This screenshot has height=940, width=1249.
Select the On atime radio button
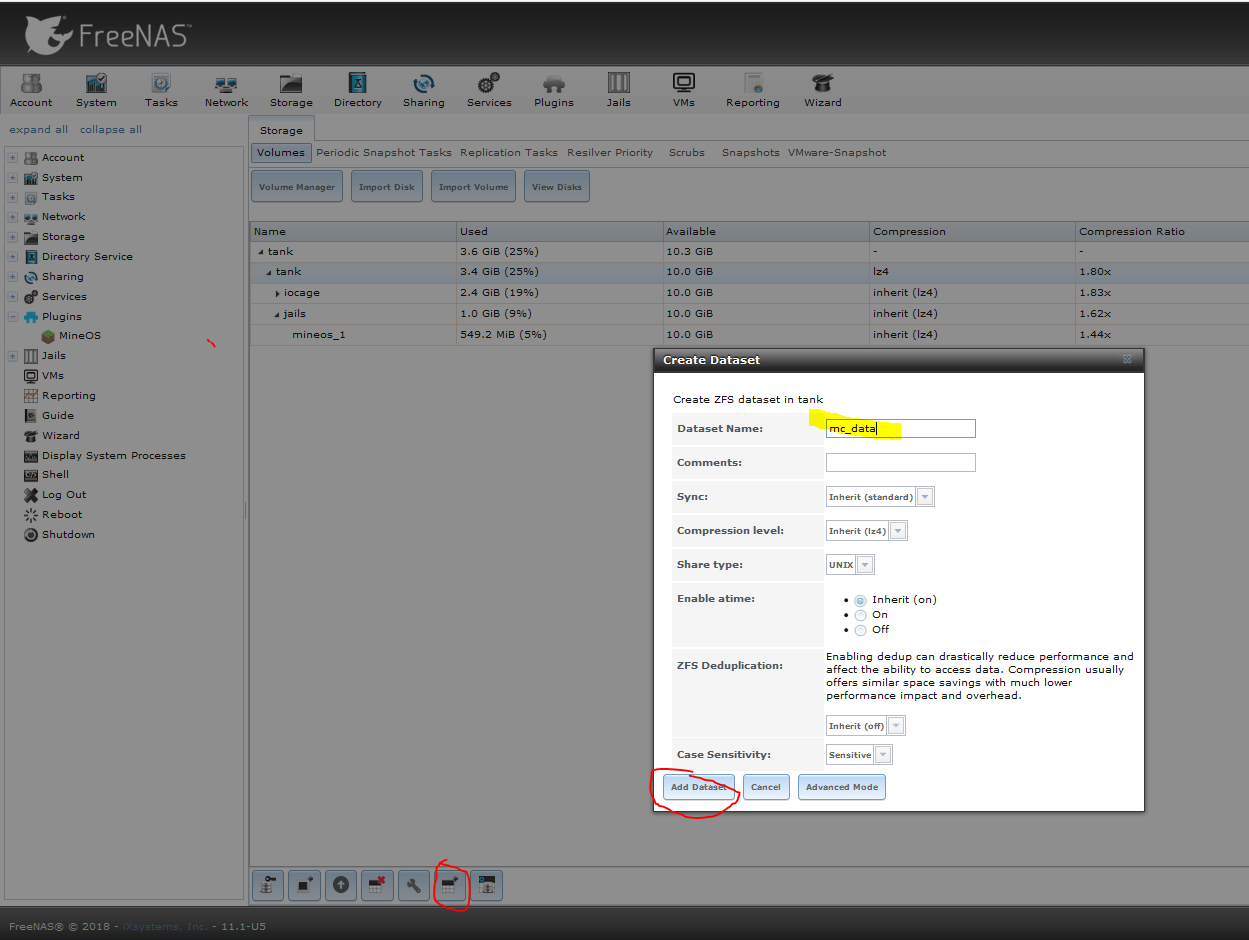click(x=860, y=615)
